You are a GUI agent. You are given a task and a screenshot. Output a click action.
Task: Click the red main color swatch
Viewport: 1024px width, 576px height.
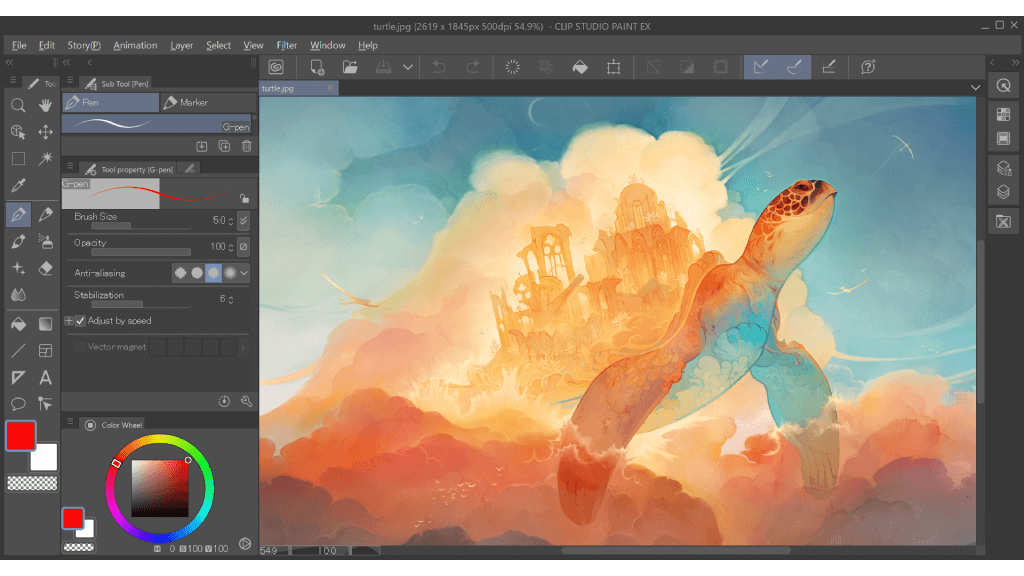point(20,436)
